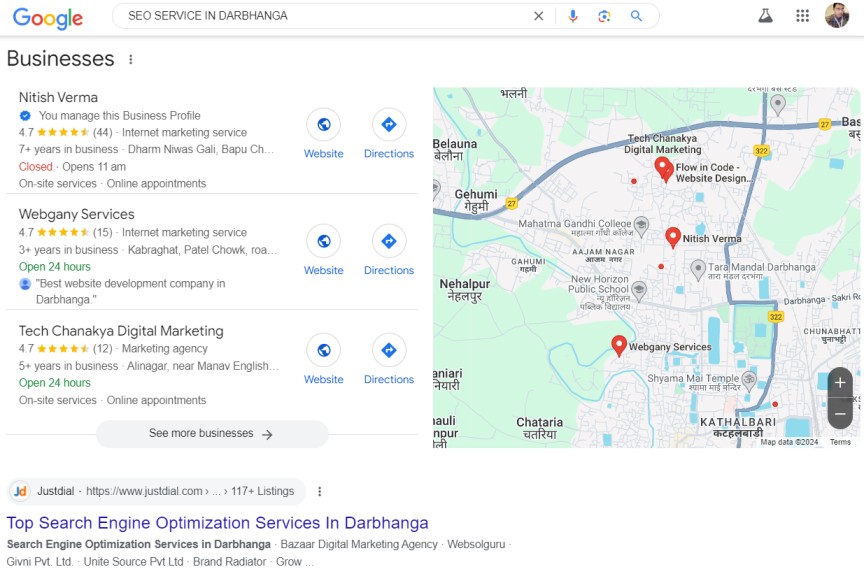Open Nitish Verma website icon
Viewport: 864px width, 574px height.
[323, 124]
